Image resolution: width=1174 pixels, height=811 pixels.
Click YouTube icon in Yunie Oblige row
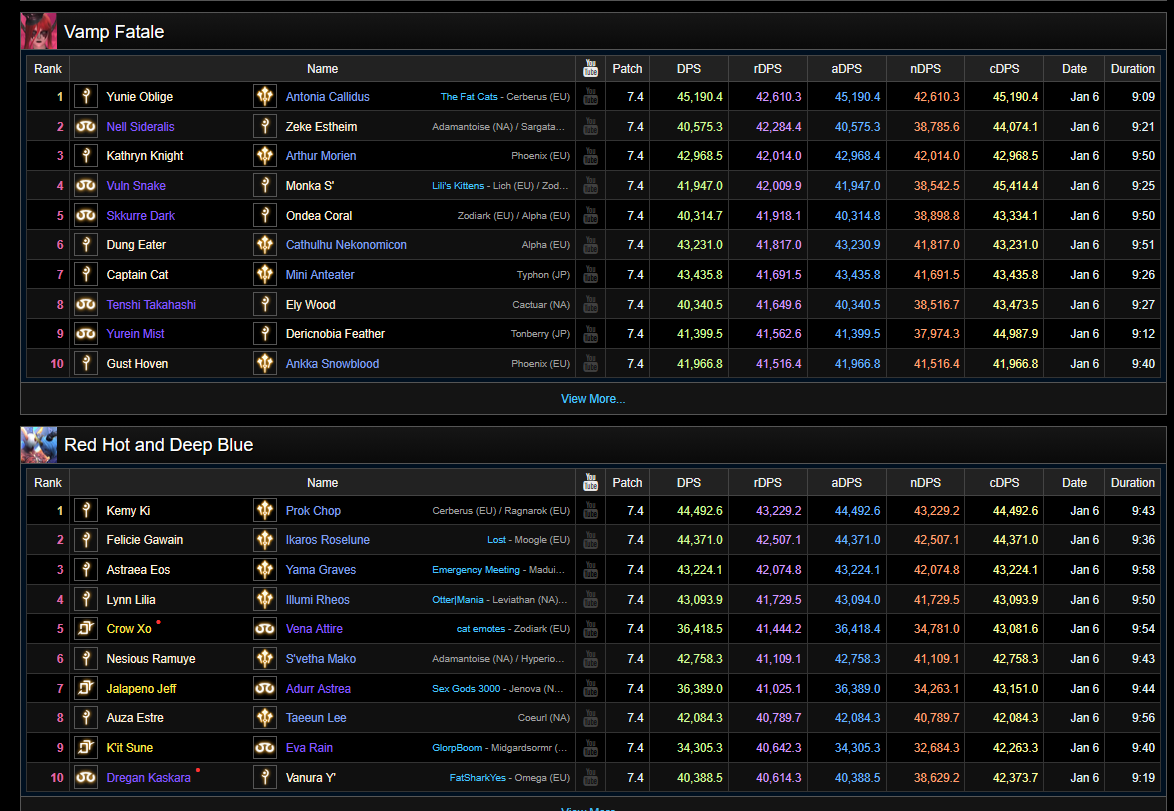591,97
